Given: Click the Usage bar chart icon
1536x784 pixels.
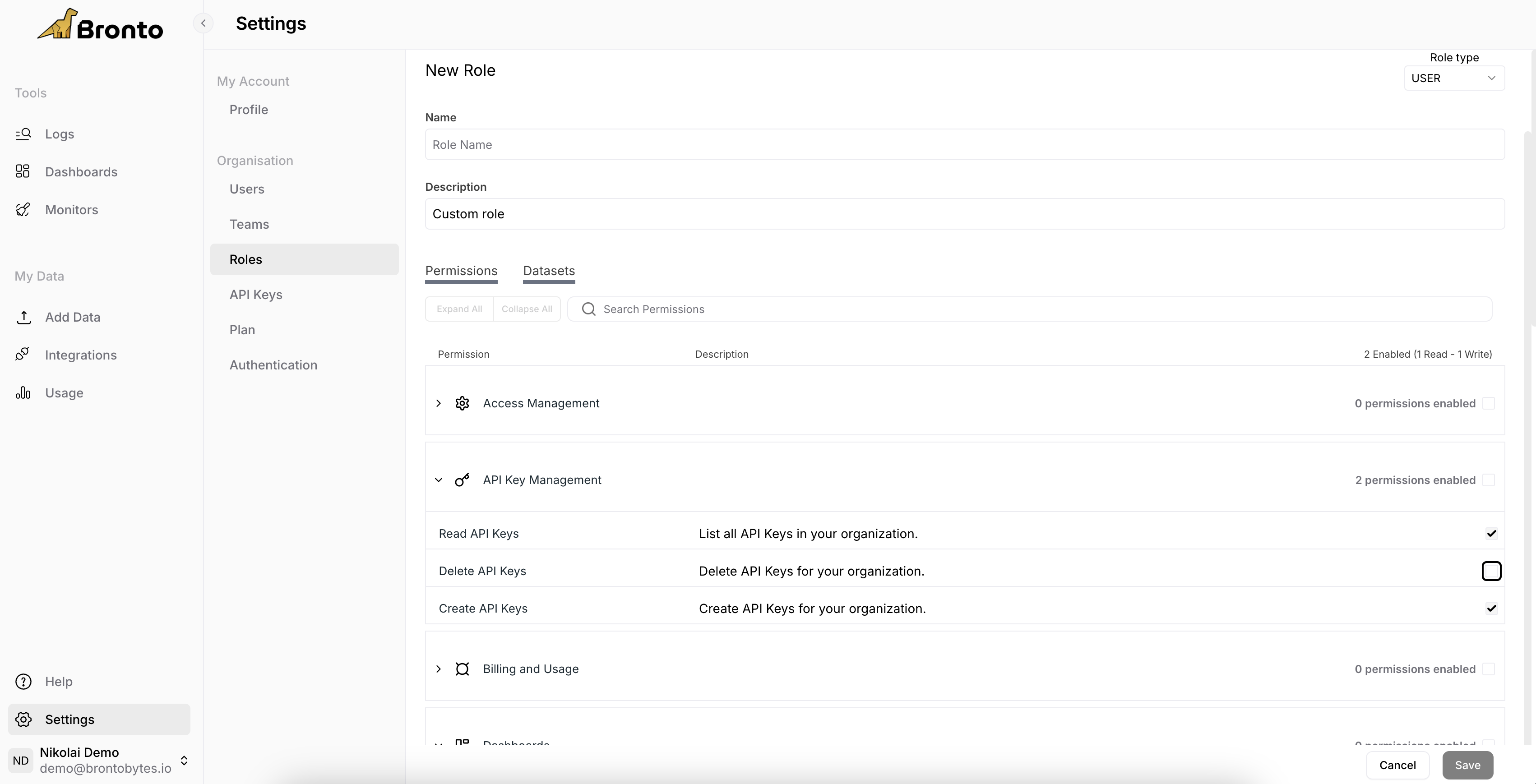Looking at the screenshot, I should (23, 393).
